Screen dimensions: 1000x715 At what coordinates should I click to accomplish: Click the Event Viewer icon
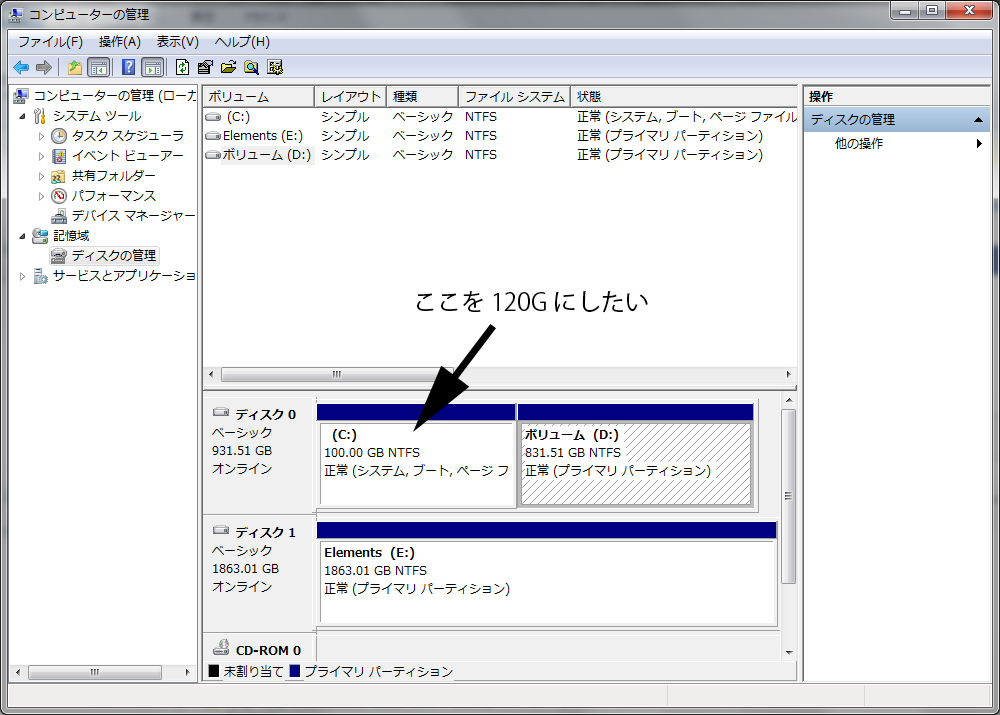pos(59,156)
